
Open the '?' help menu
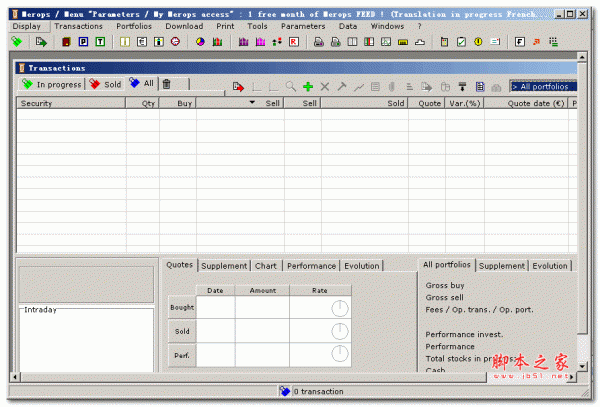(x=419, y=26)
